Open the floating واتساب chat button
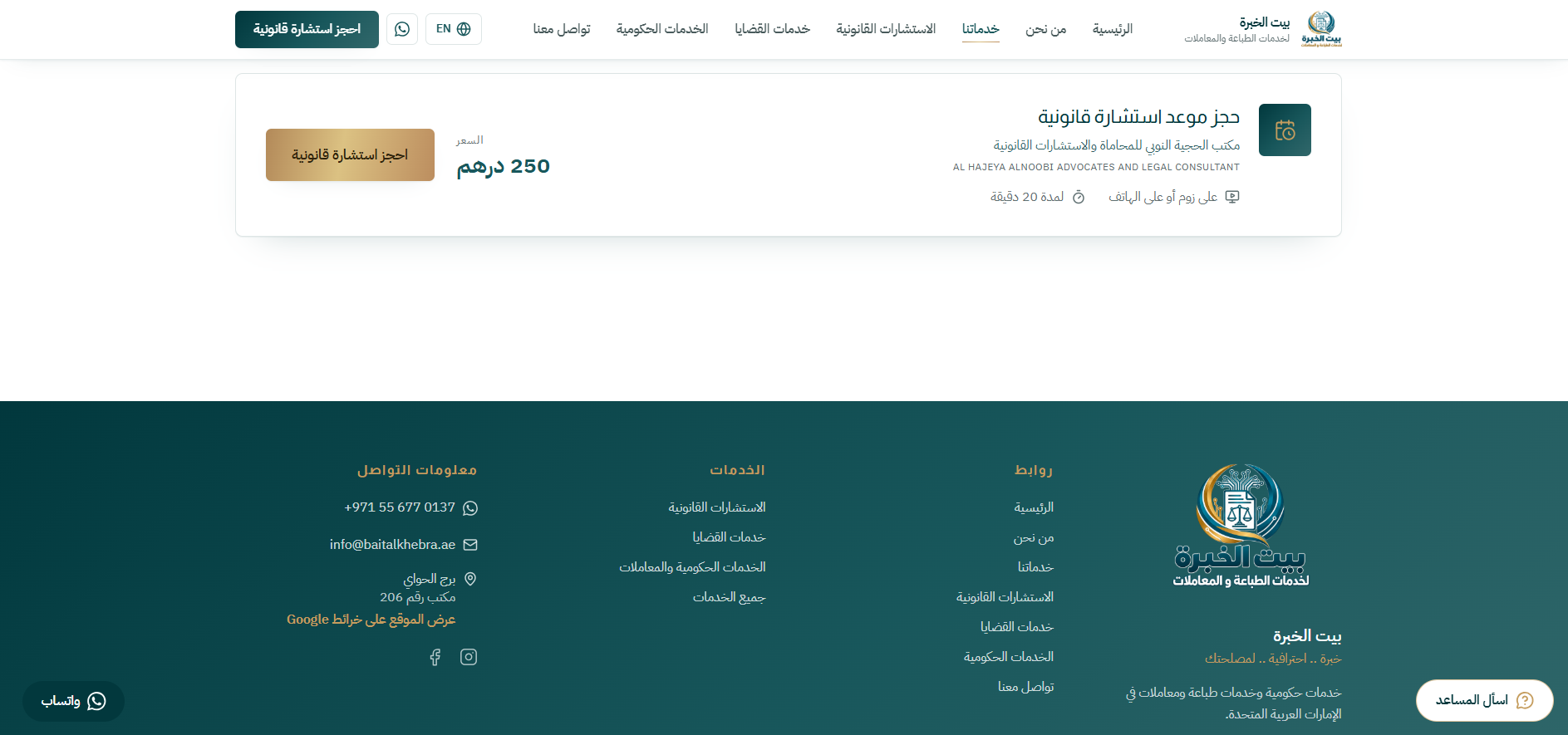 [x=74, y=701]
